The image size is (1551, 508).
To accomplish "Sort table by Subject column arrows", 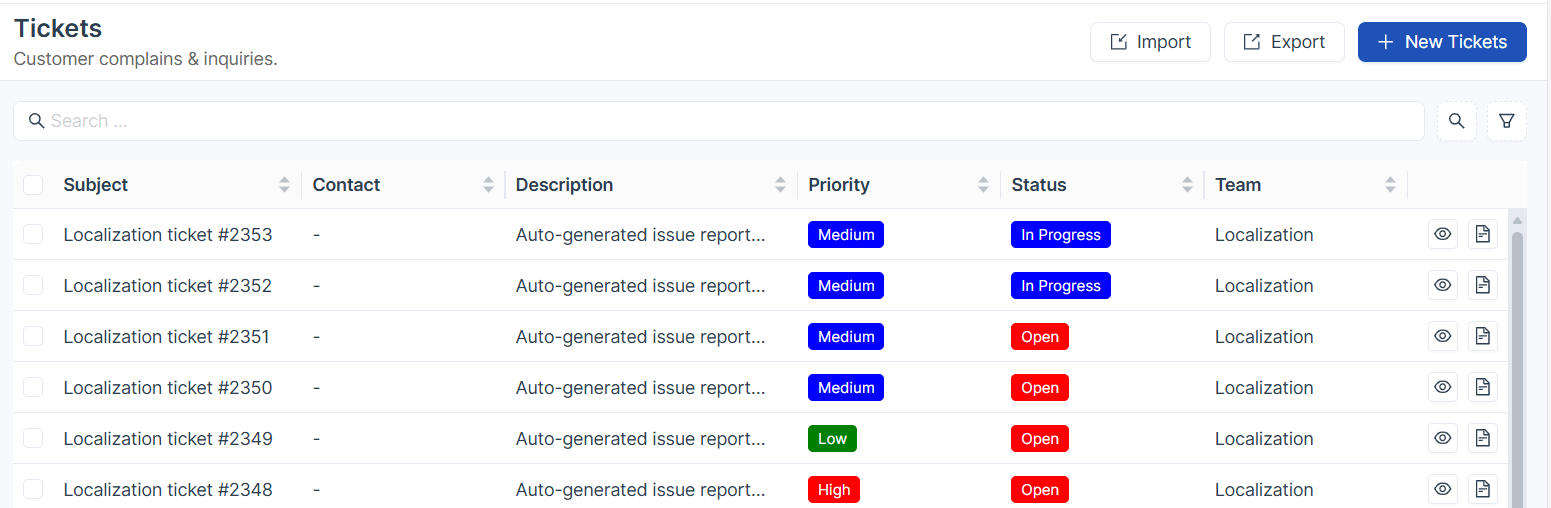I will [284, 185].
